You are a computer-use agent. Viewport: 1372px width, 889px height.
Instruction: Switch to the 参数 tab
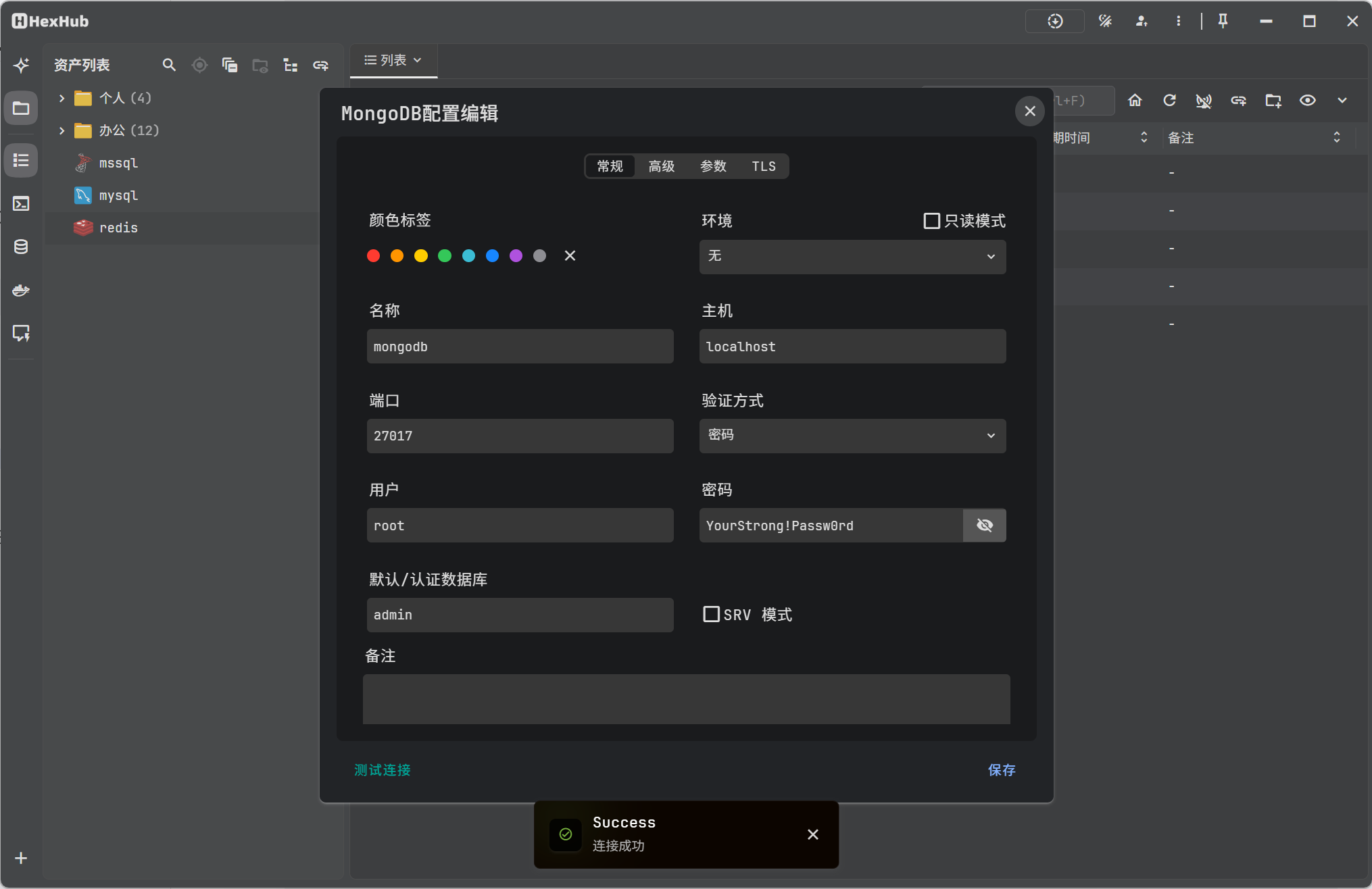[x=713, y=166]
